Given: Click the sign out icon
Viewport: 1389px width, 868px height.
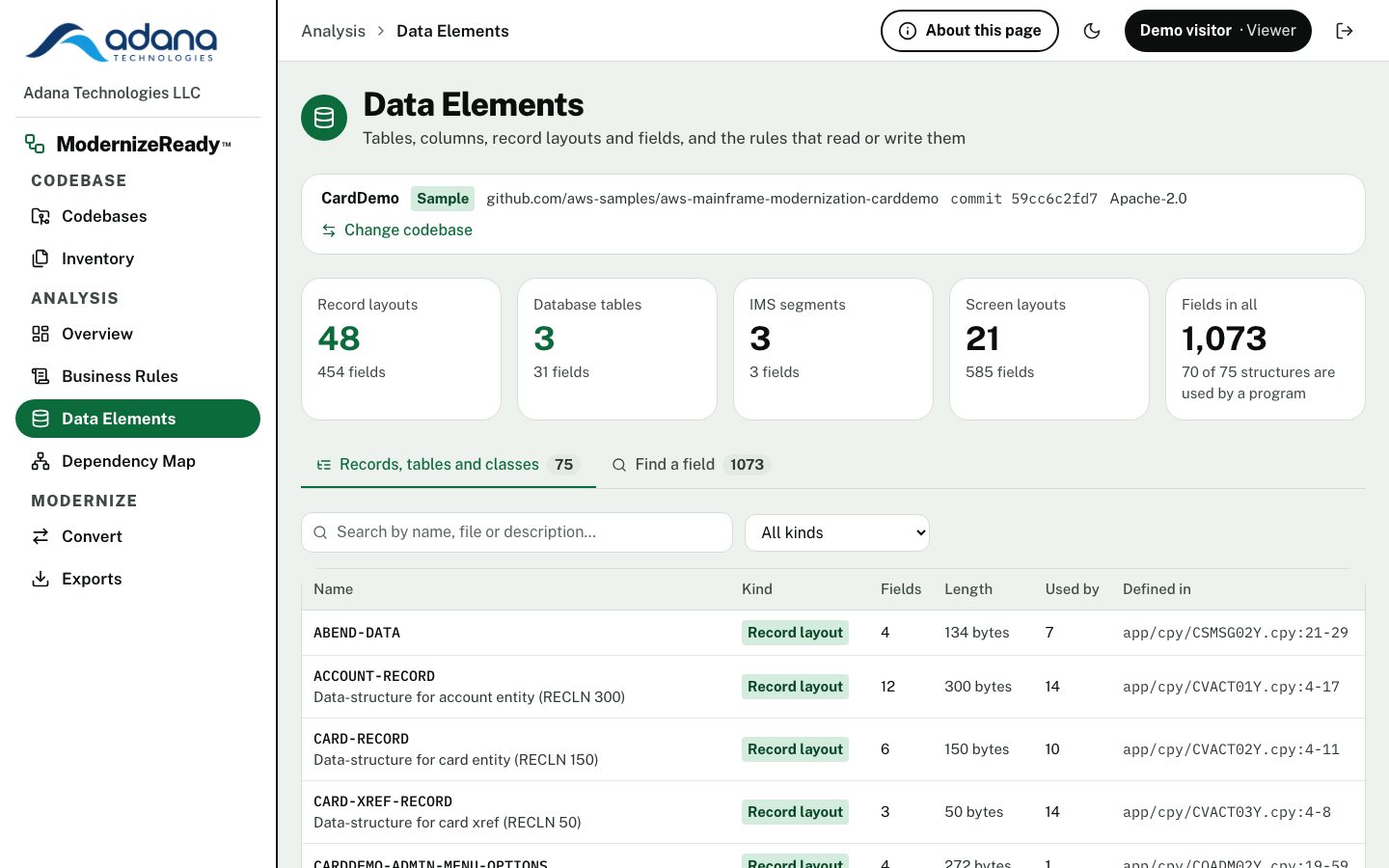Looking at the screenshot, I should point(1345,31).
